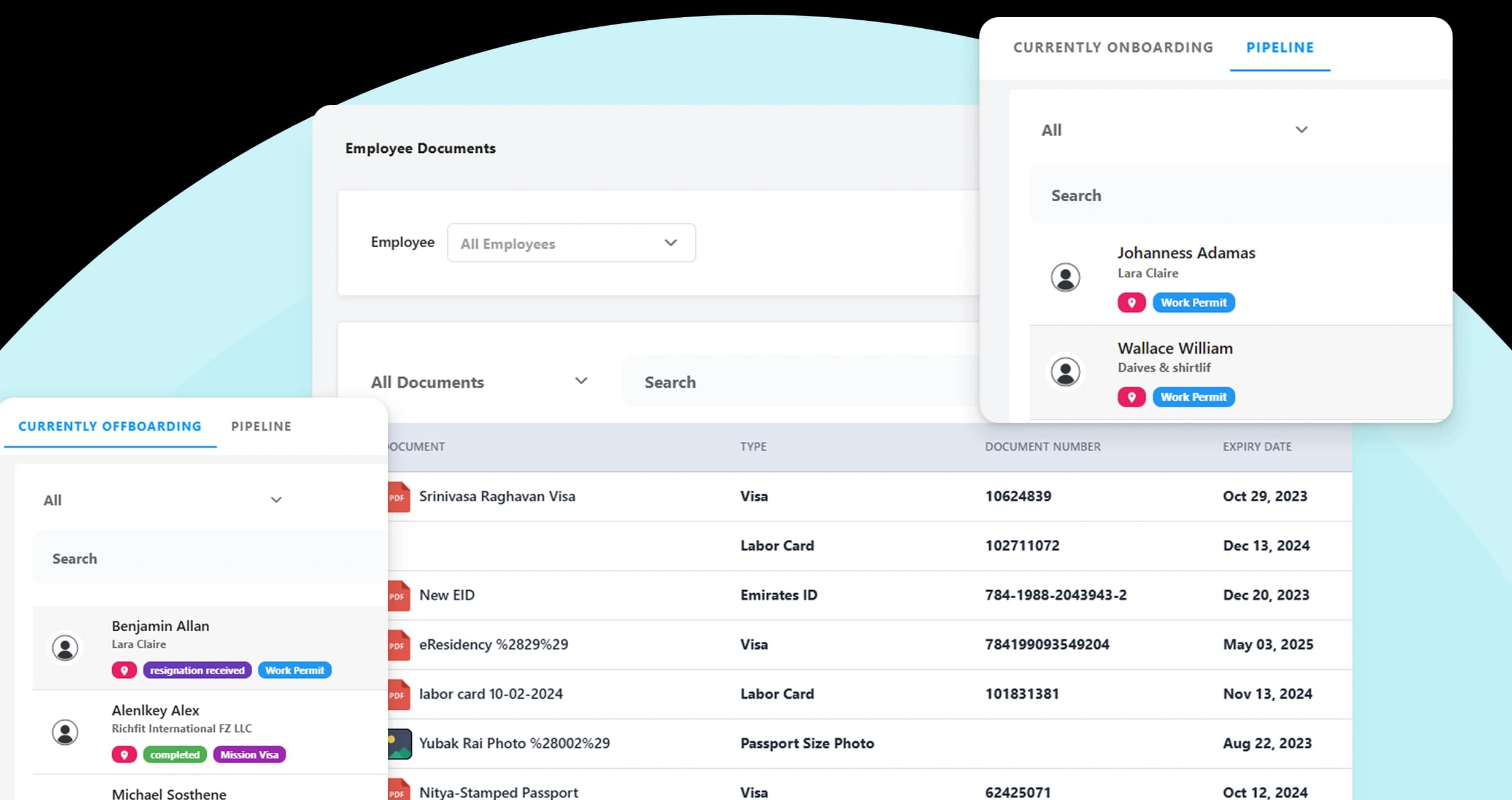Click document number 784199093549204
Screen dimensions: 1512x800
tap(1047, 644)
